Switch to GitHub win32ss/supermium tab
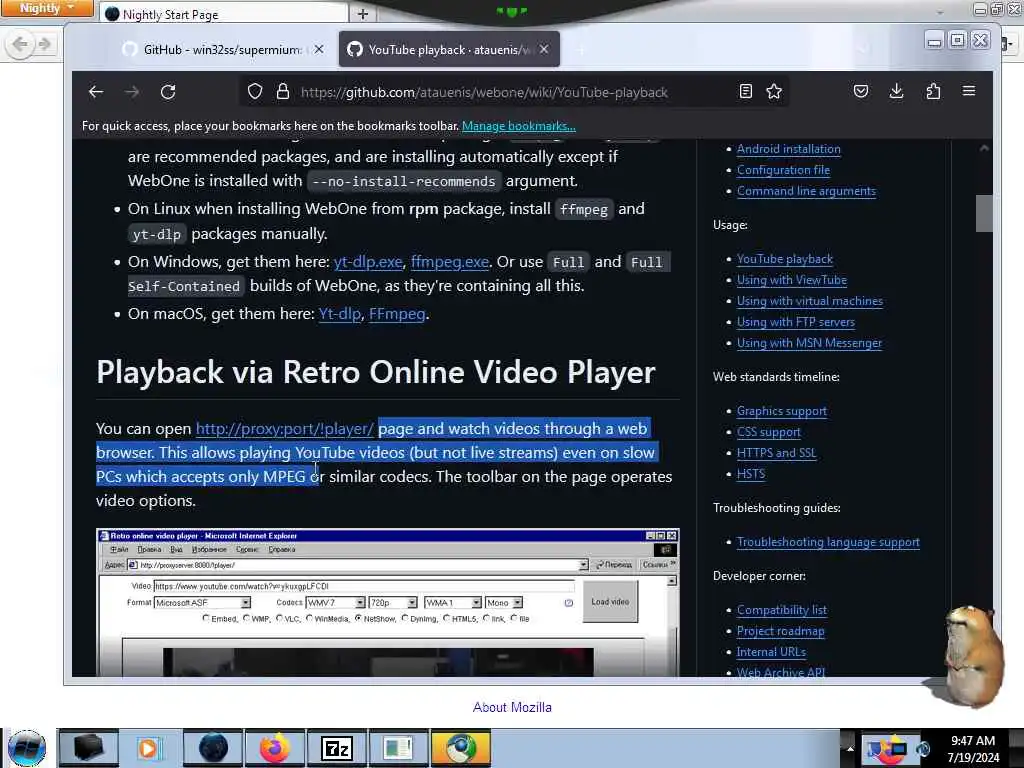Image resolution: width=1024 pixels, height=768 pixels. [x=222, y=50]
